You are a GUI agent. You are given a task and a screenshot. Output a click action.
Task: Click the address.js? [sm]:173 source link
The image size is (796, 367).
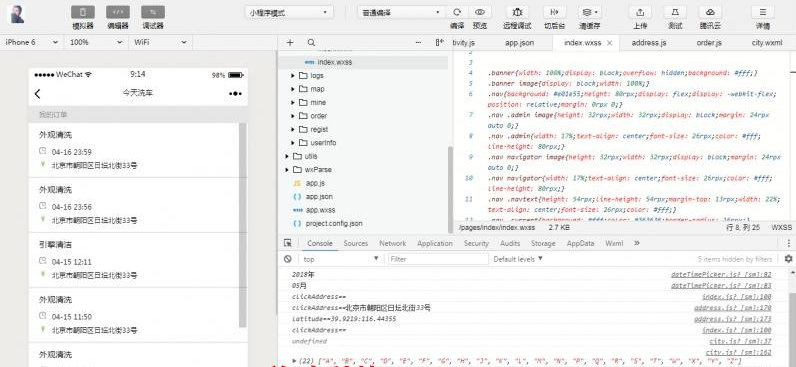pos(733,319)
